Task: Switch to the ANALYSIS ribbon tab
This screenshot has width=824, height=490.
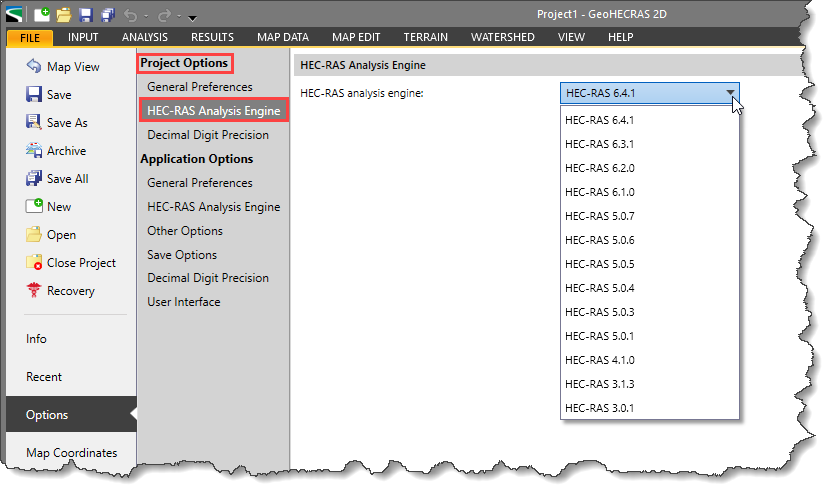Action: pyautogui.click(x=145, y=37)
